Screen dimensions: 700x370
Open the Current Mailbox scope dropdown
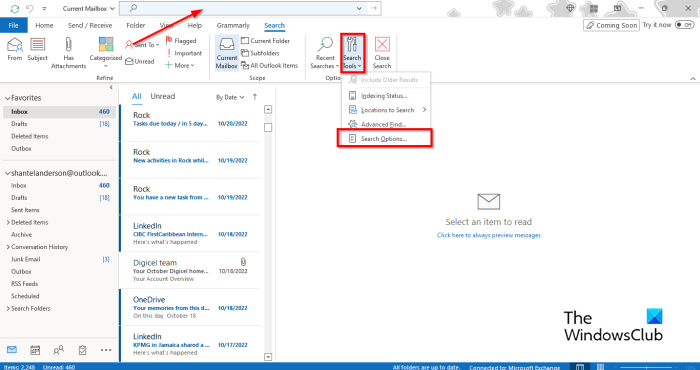88,8
